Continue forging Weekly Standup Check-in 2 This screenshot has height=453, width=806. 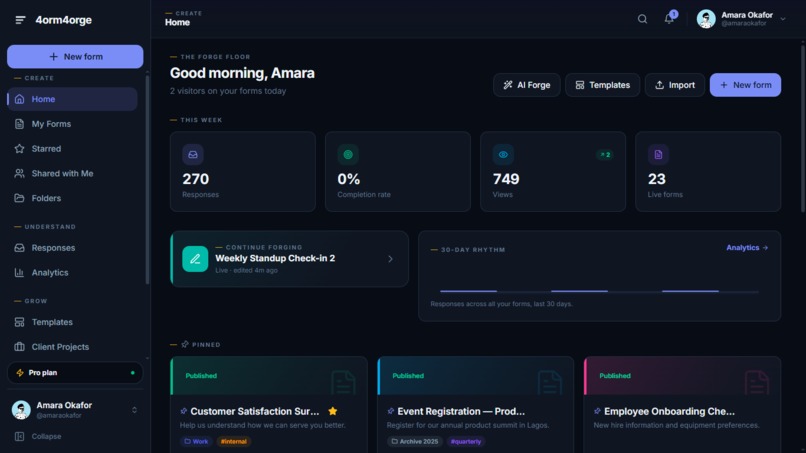289,259
